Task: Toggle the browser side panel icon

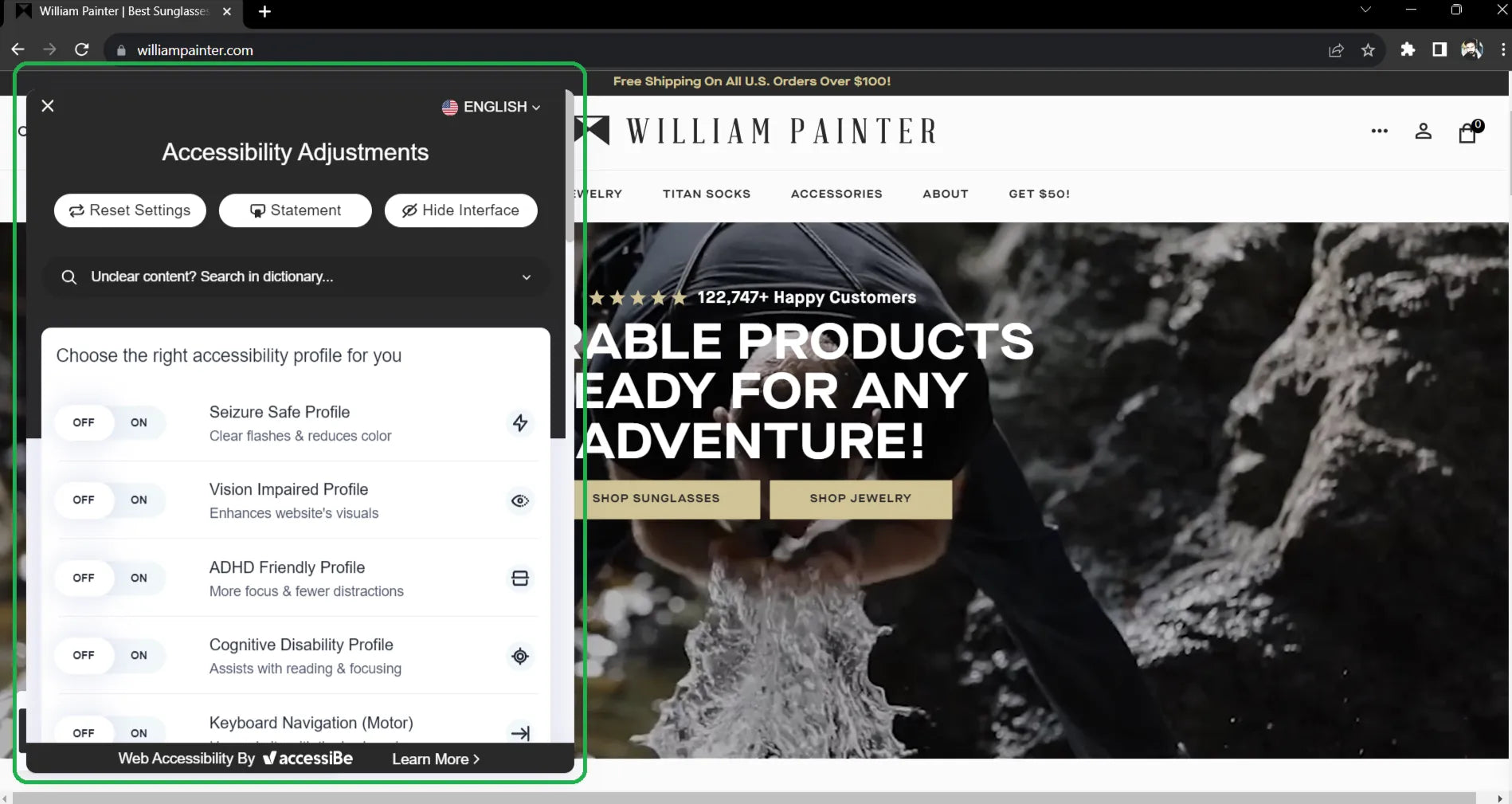Action: (1440, 49)
